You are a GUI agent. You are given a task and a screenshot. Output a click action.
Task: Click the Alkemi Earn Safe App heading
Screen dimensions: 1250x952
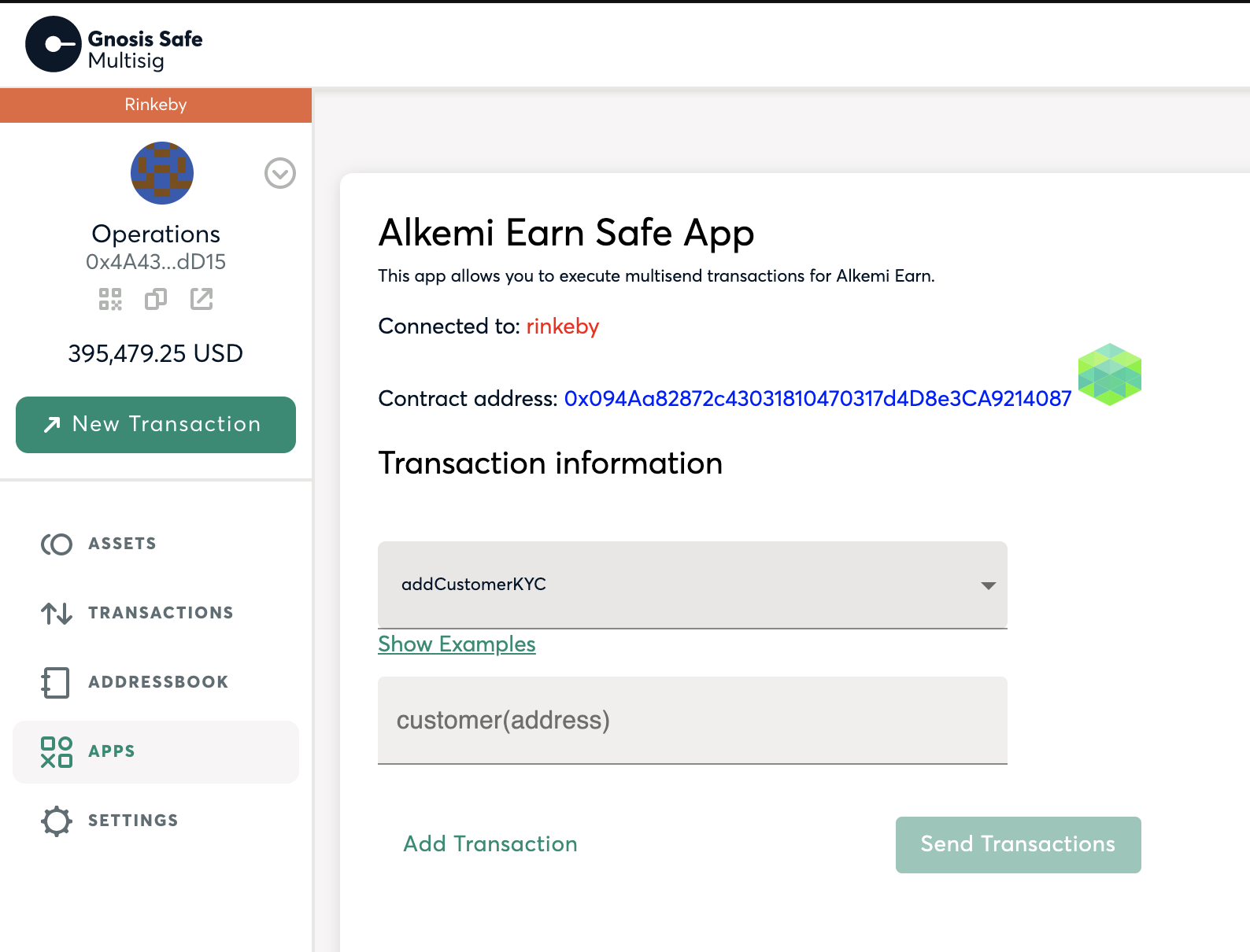(x=566, y=233)
